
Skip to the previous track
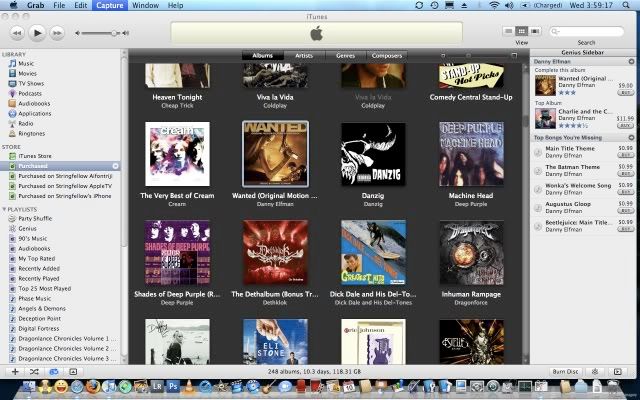click(x=15, y=32)
